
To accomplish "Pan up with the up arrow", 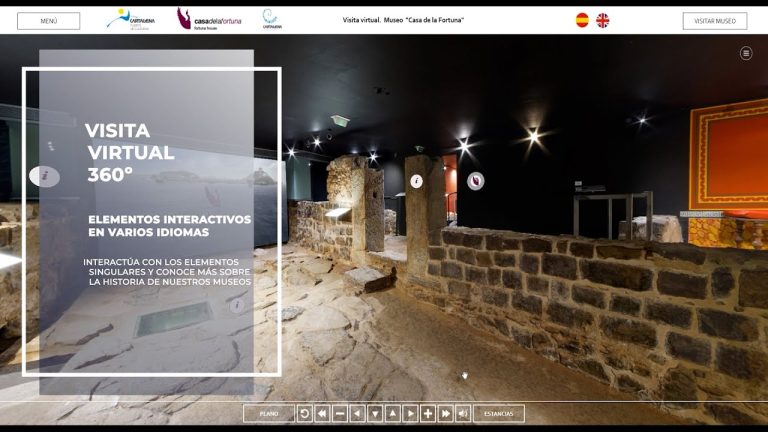I will [x=393, y=414].
